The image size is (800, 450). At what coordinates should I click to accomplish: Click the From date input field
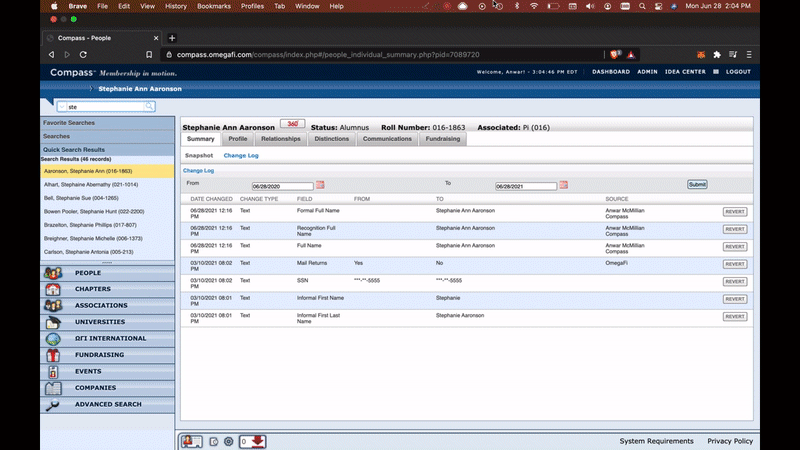click(x=282, y=186)
